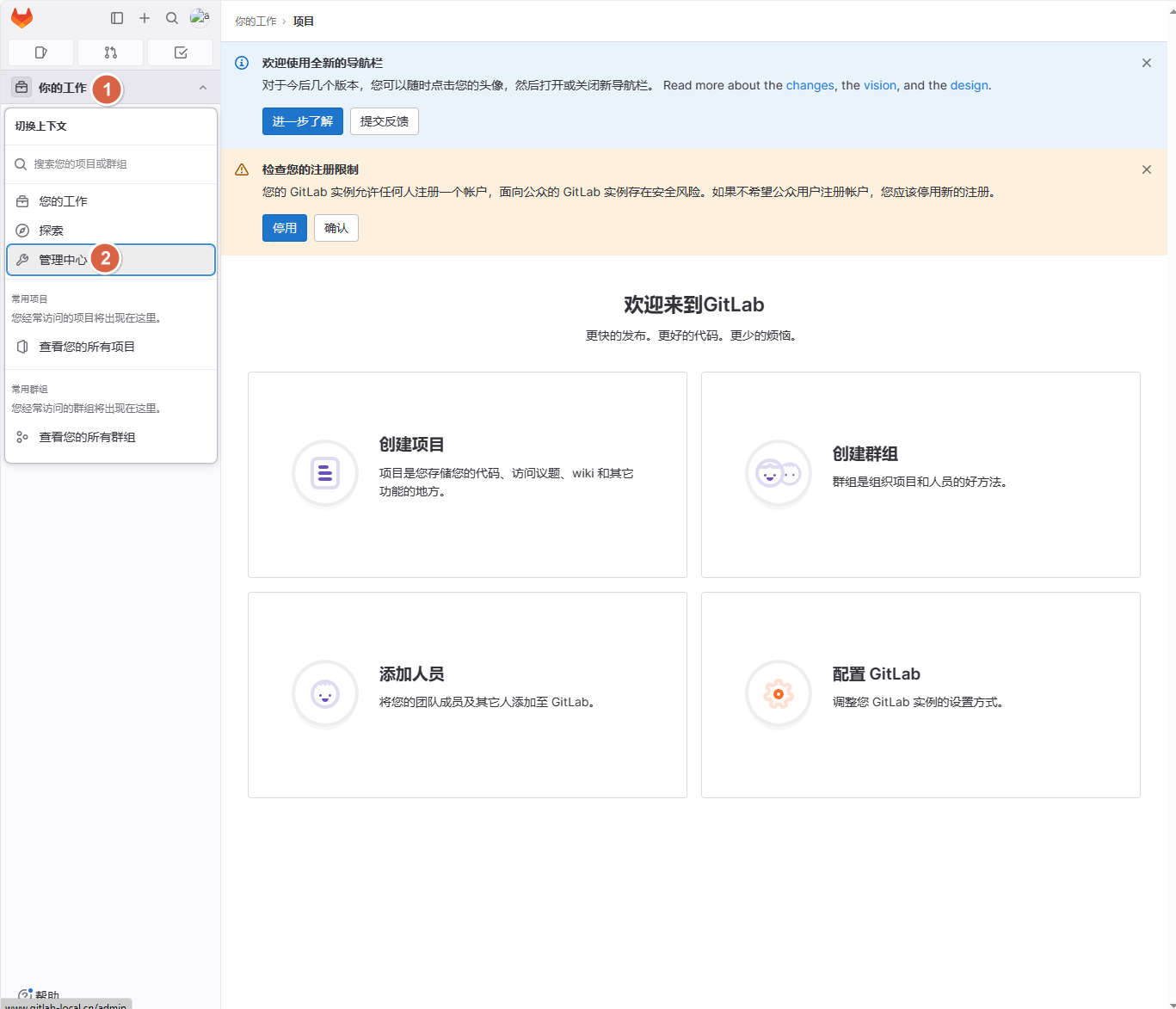Click the GitLab fox logo

[22, 18]
